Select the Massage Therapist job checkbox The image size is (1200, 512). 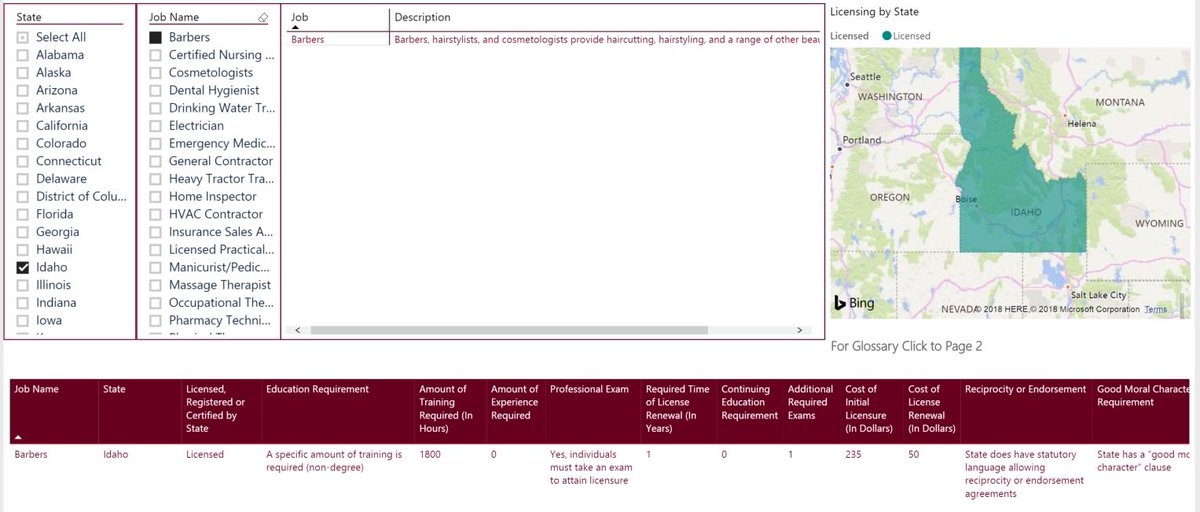pyautogui.click(x=155, y=285)
